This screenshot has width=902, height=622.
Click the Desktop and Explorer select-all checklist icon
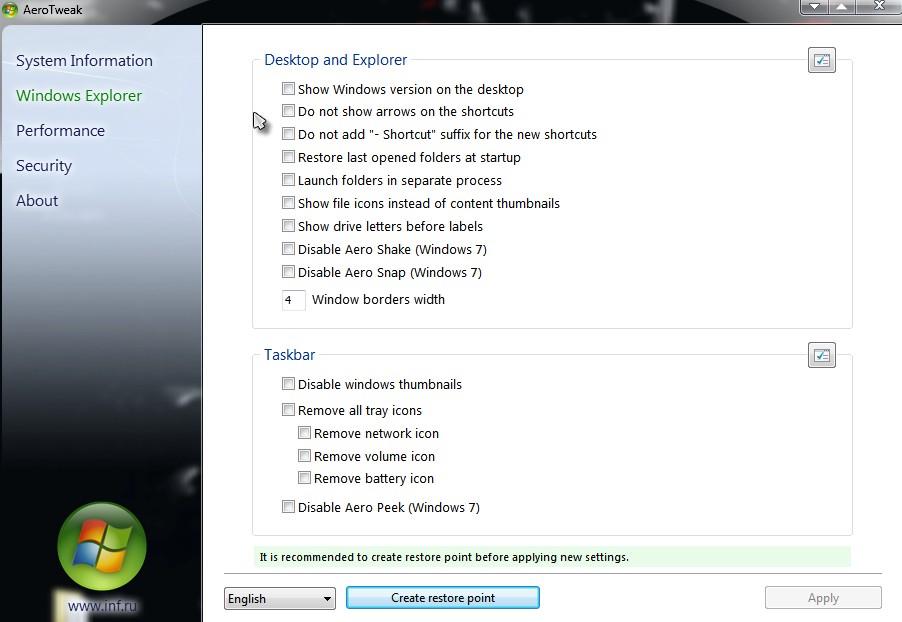point(821,60)
